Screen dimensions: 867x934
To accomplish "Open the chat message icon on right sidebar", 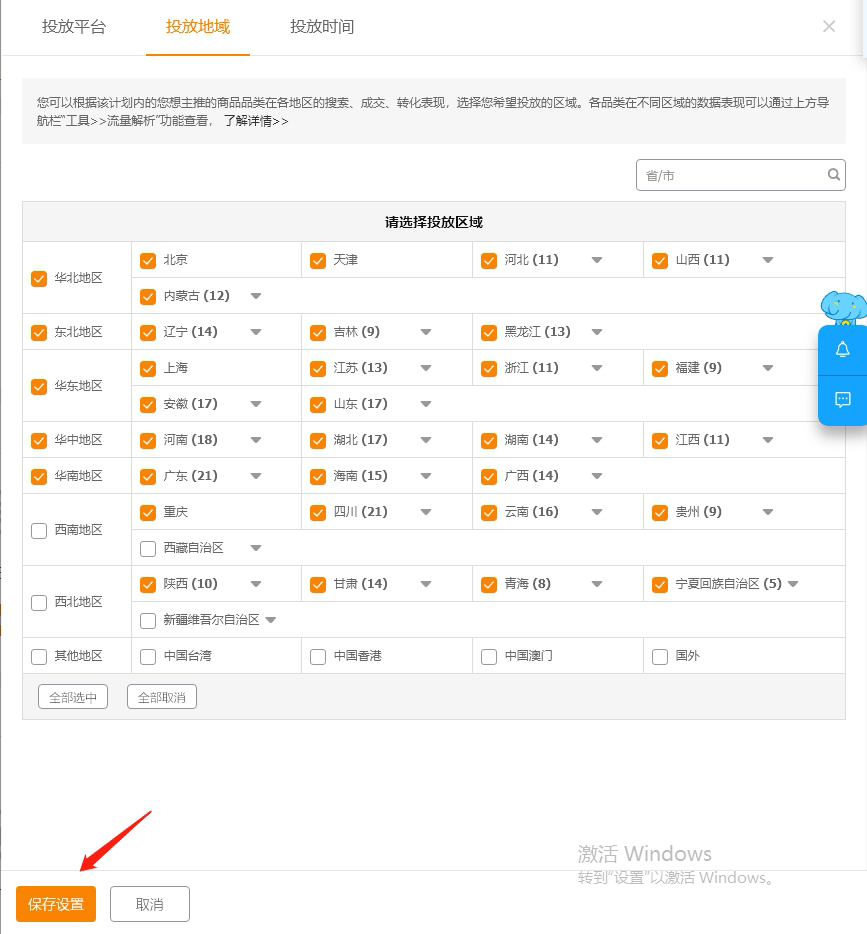I will tap(842, 400).
